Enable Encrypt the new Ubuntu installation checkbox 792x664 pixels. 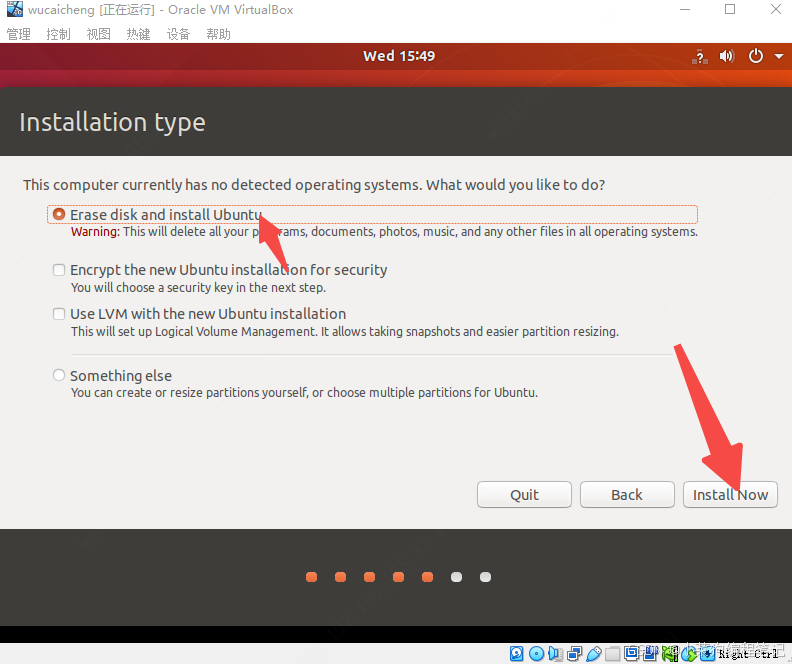coord(59,270)
